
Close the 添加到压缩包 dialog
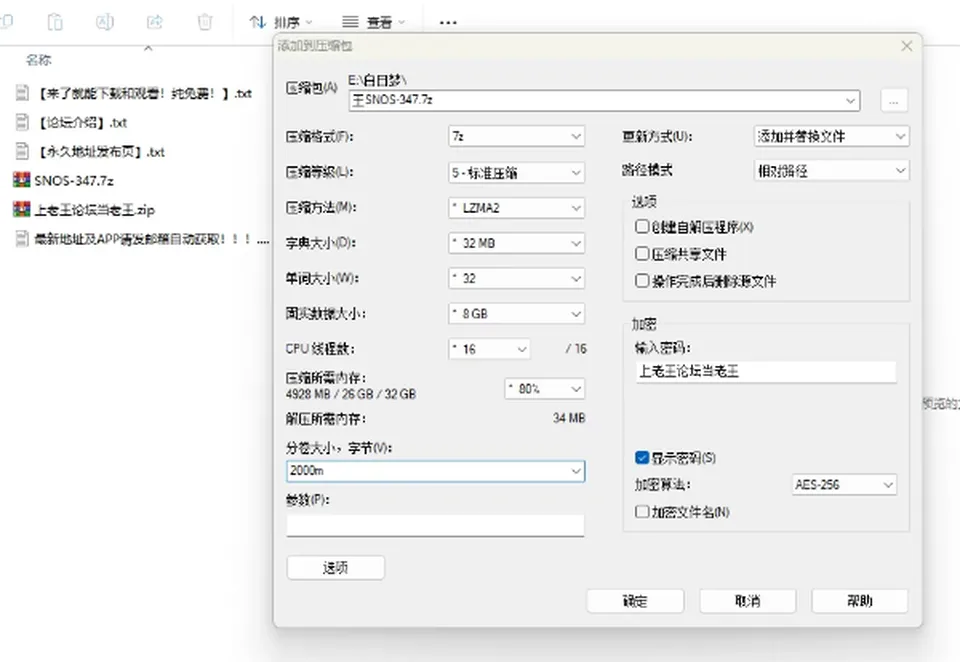907,46
